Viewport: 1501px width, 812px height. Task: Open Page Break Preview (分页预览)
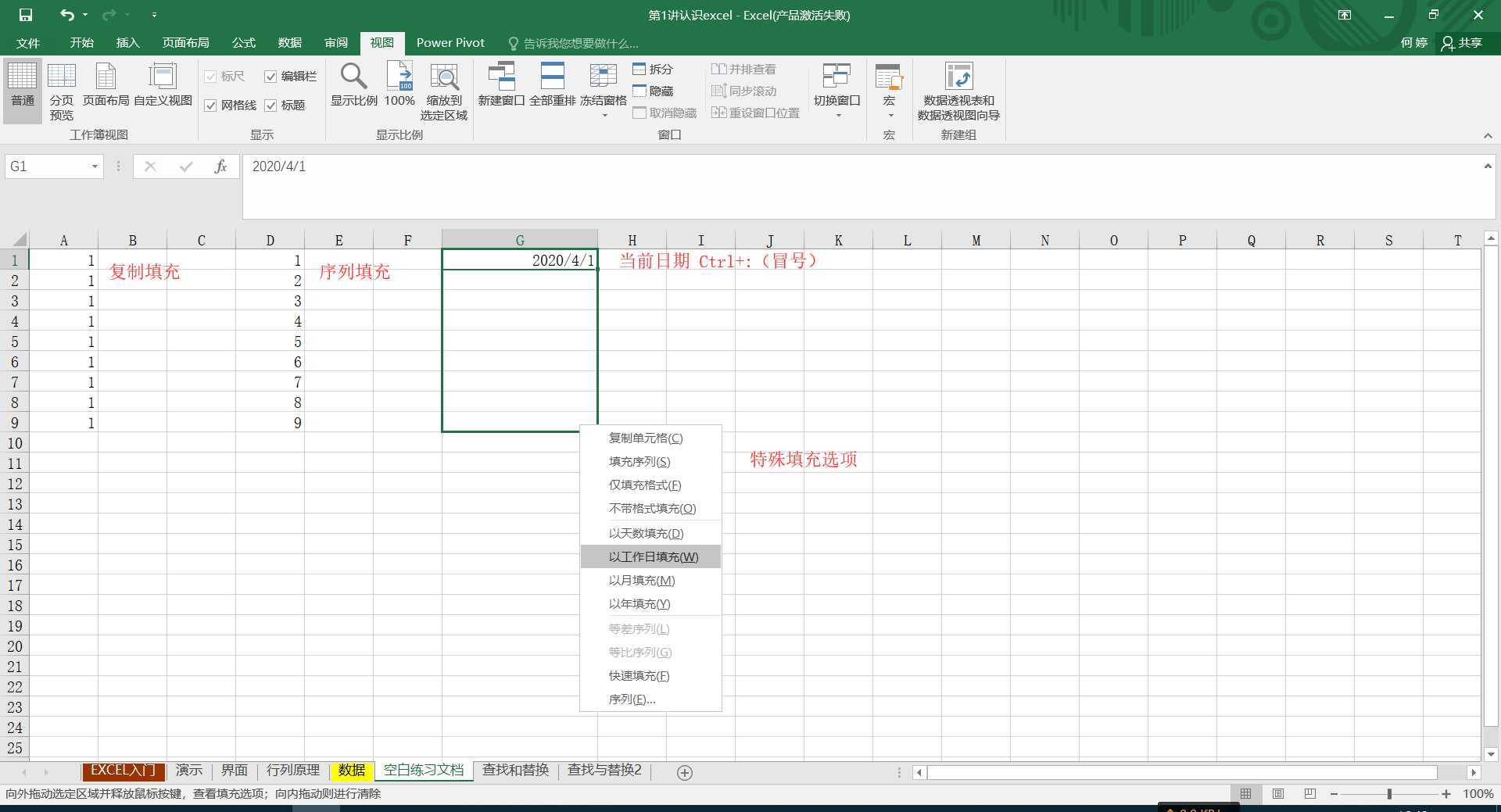tap(61, 91)
